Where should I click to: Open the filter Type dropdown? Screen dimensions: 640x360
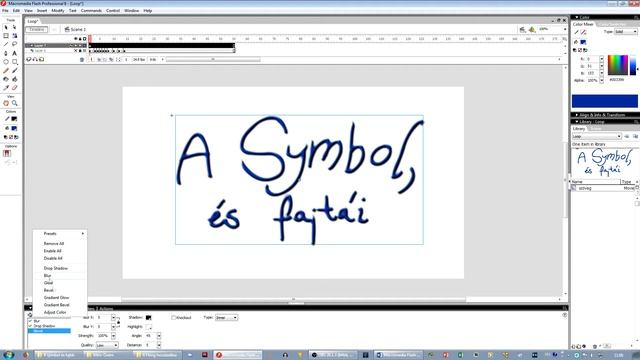[226, 318]
